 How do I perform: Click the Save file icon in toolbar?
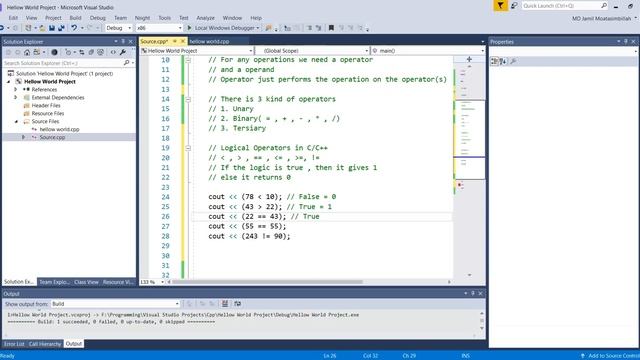coord(52,28)
